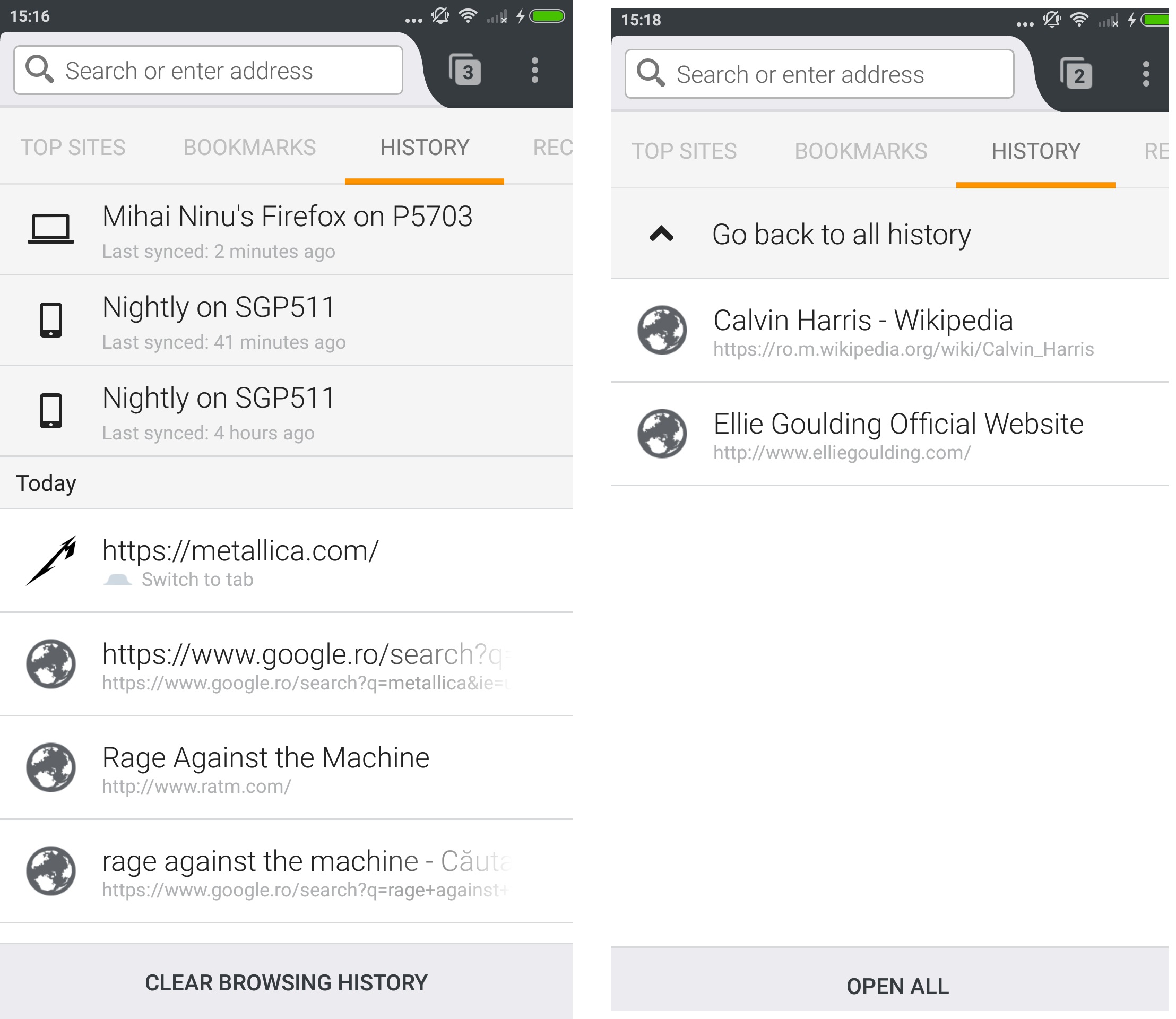Tap the search magnifier in left address bar
This screenshot has width=1176, height=1019.
[x=40, y=70]
